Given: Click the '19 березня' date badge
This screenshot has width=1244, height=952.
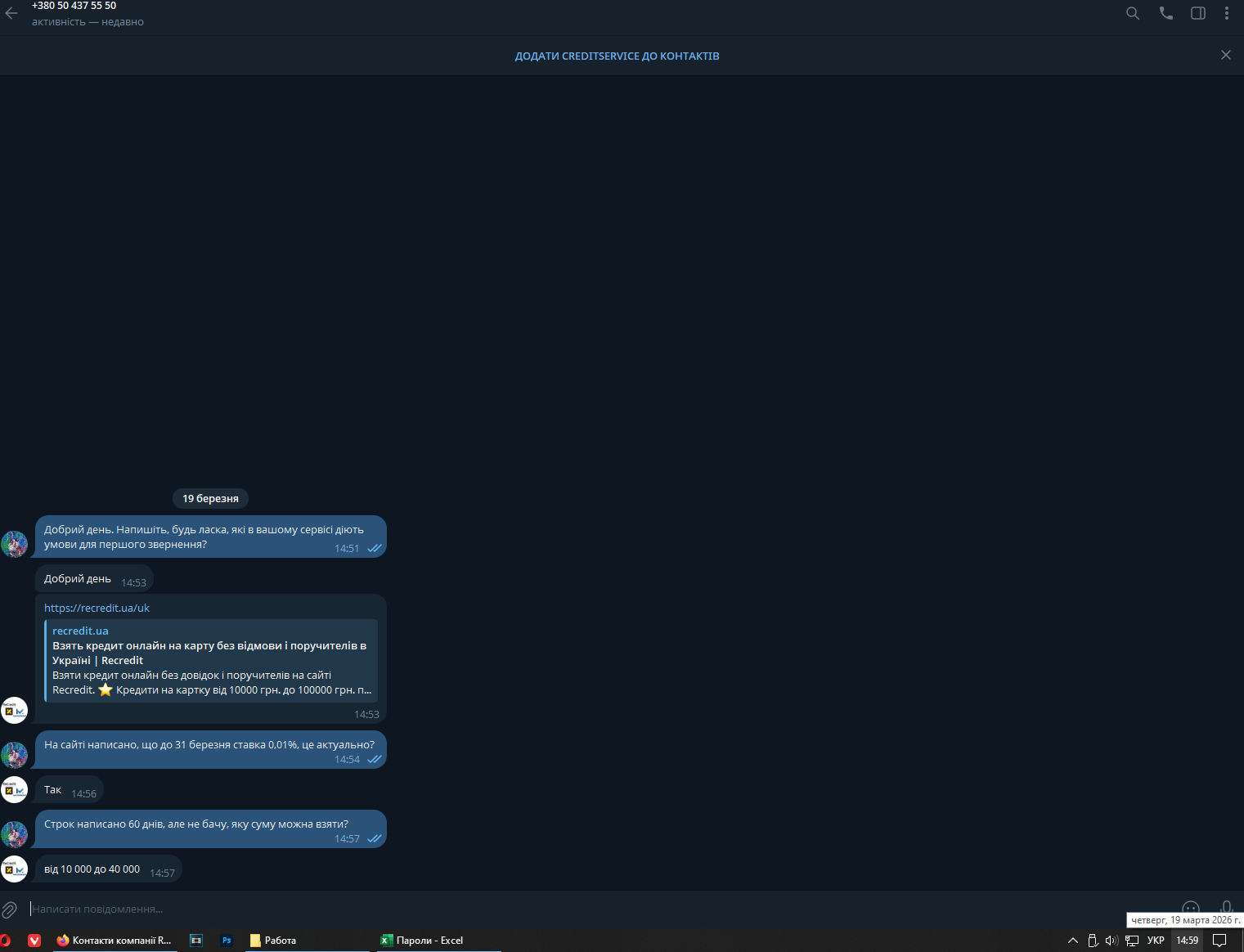Looking at the screenshot, I should pos(211,498).
